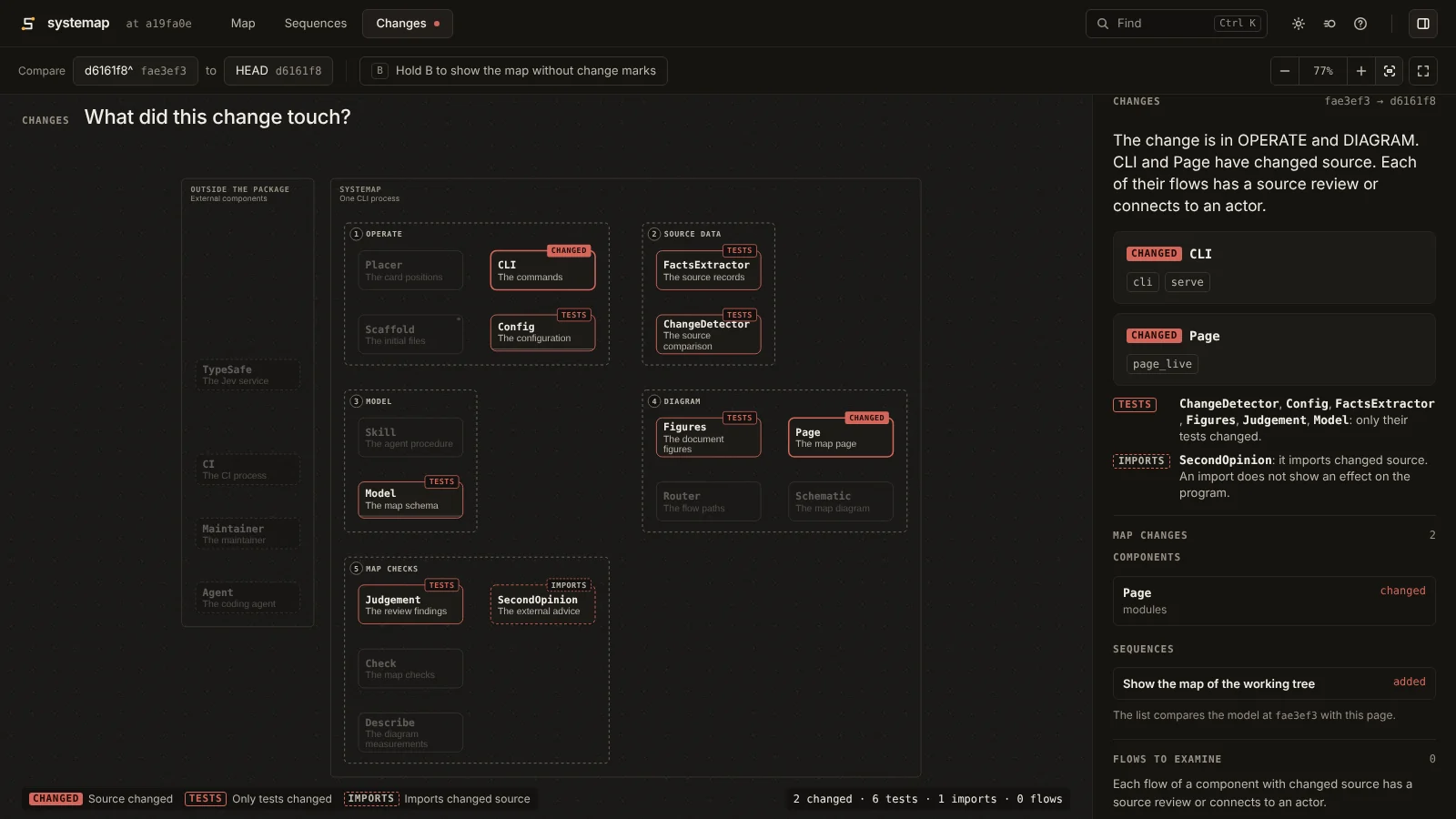Select the SecondOpinion component card
The width and height of the screenshot is (1456, 819).
(542, 605)
